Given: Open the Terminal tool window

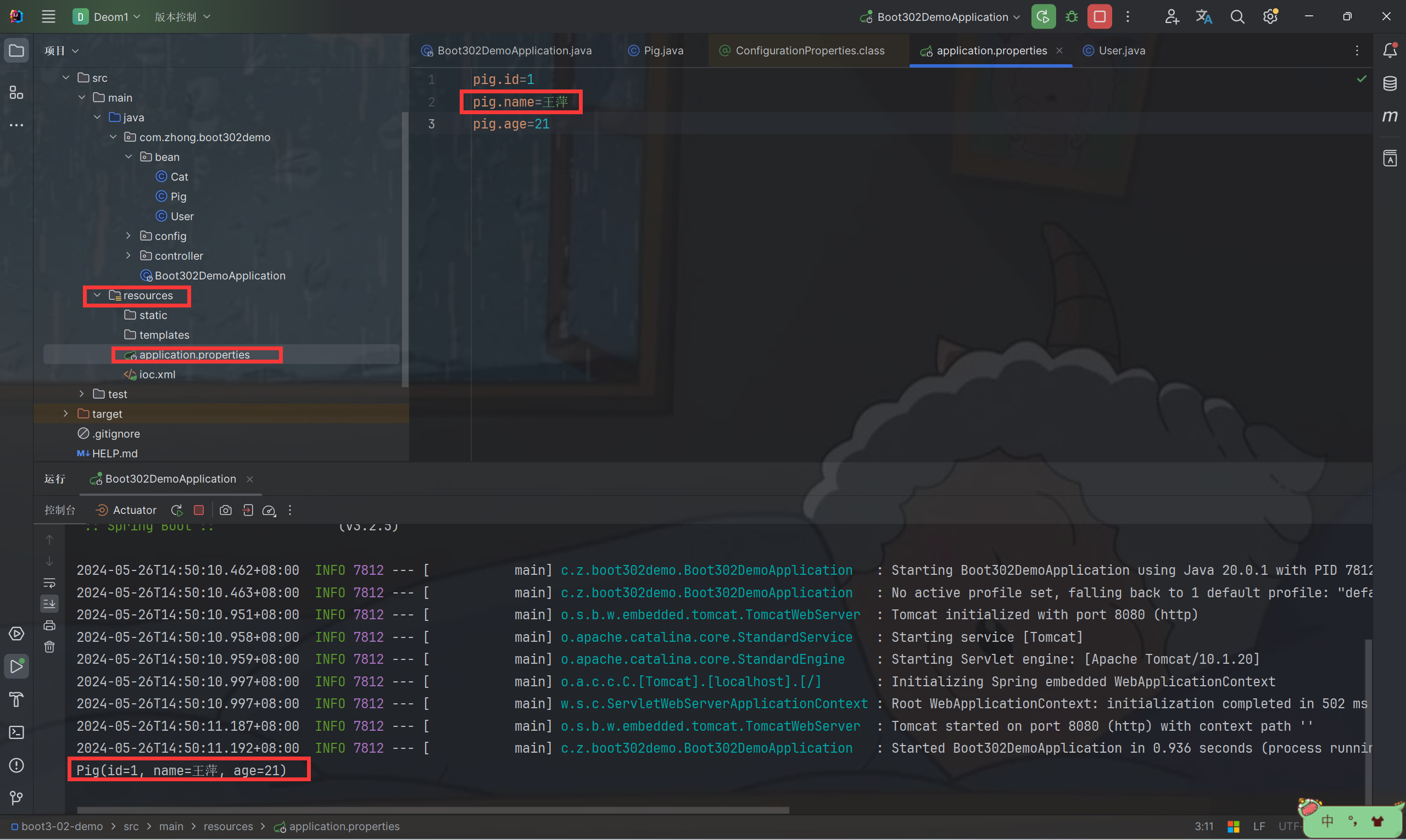Looking at the screenshot, I should point(16,732).
